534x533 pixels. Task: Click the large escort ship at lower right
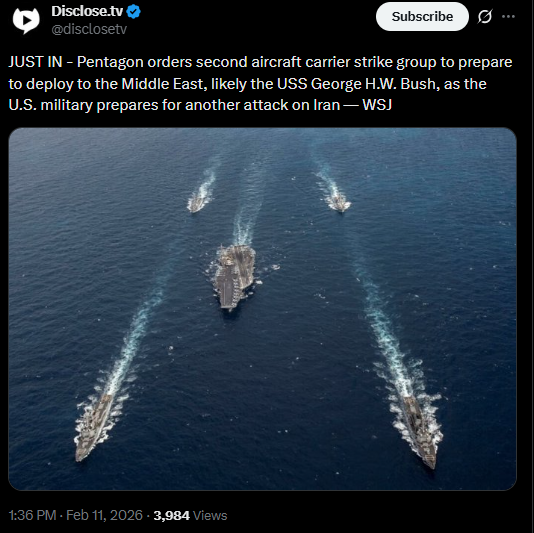tap(420, 432)
